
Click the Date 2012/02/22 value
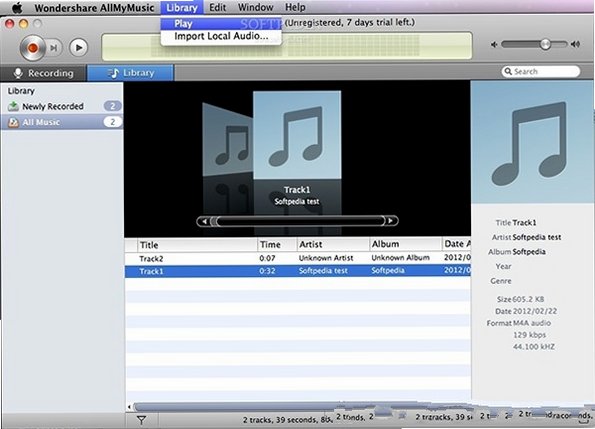535,311
